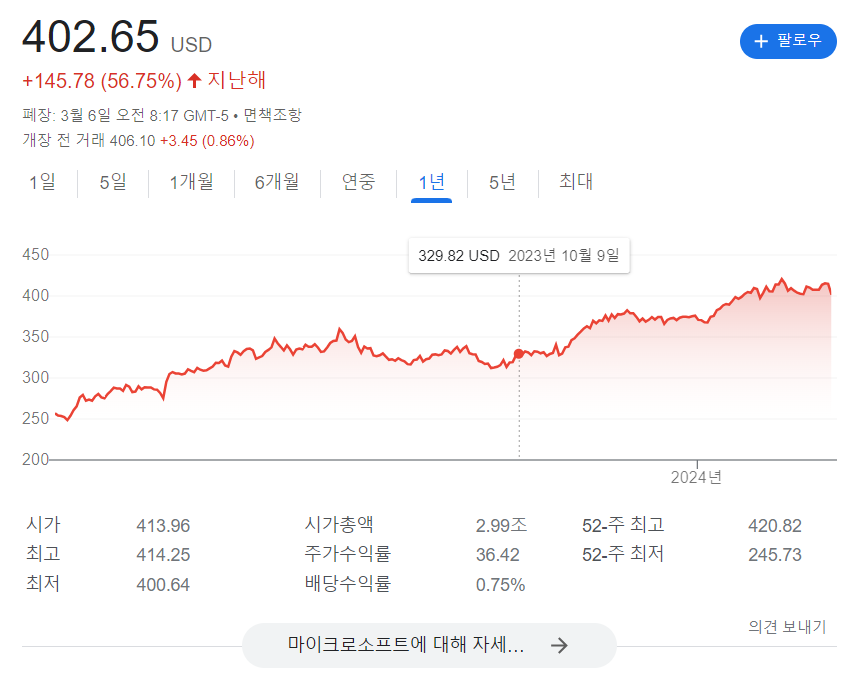Click the 배당수익률 value 0.75%

coord(500,585)
